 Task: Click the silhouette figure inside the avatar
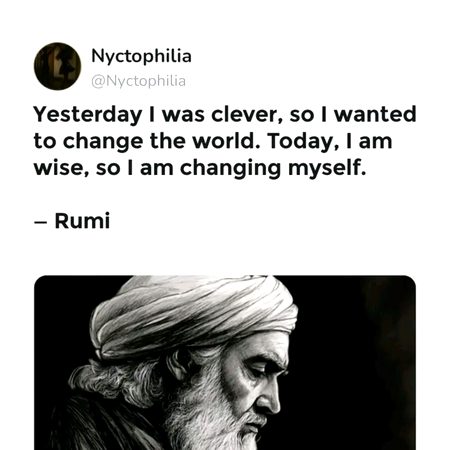[62, 63]
